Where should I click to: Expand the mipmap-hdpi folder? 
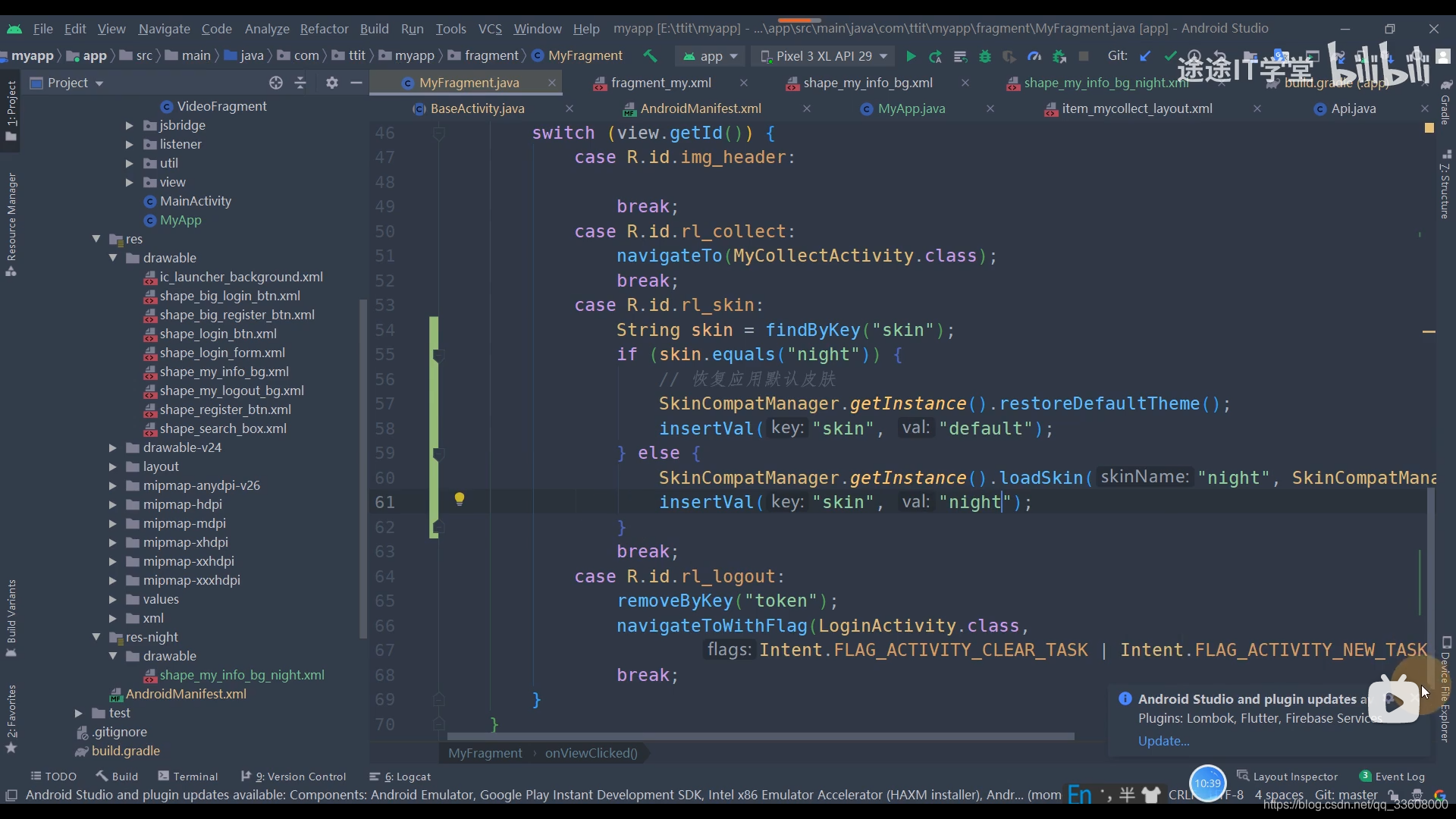(x=112, y=504)
